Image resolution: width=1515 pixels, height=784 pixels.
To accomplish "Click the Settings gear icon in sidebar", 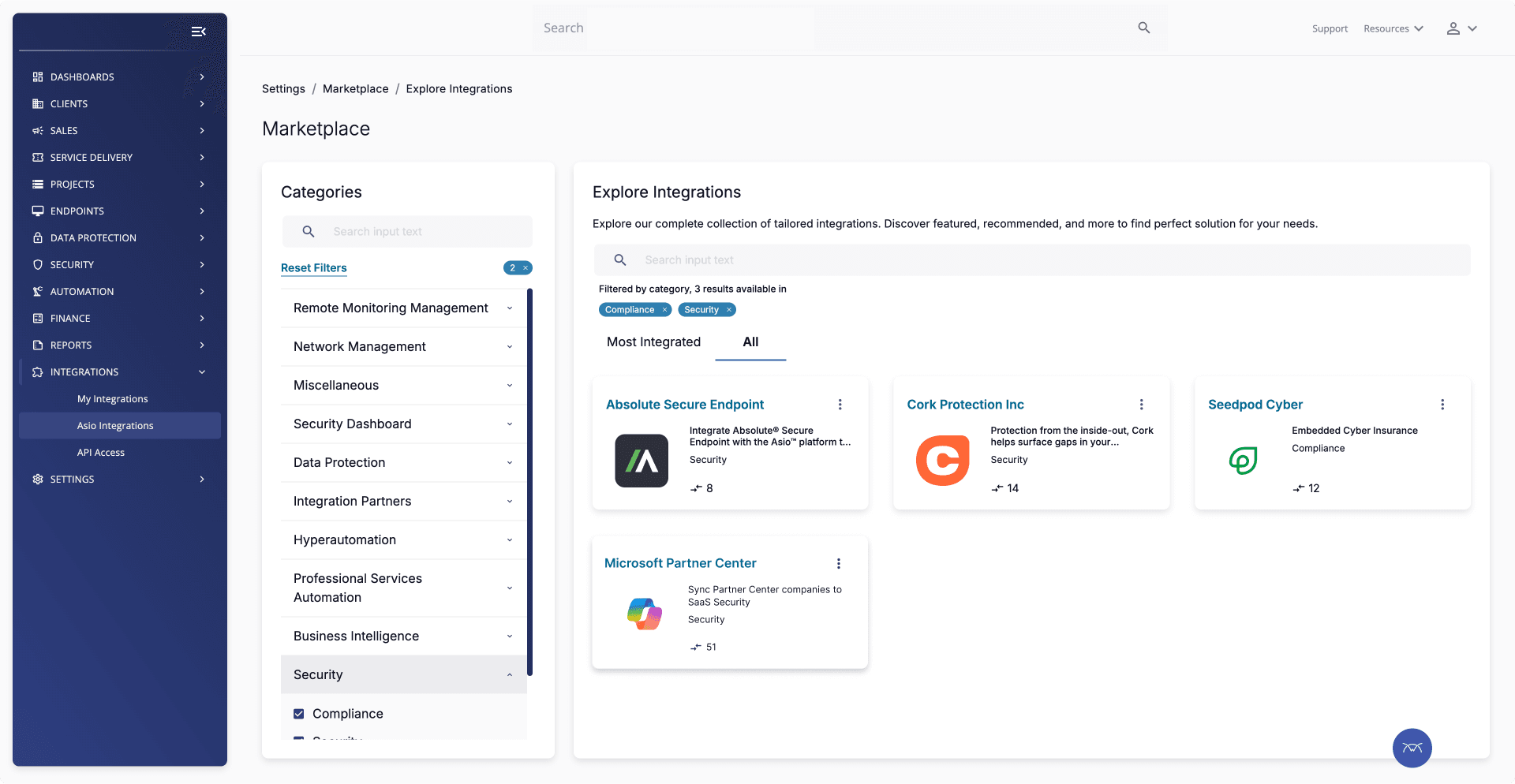I will (38, 479).
